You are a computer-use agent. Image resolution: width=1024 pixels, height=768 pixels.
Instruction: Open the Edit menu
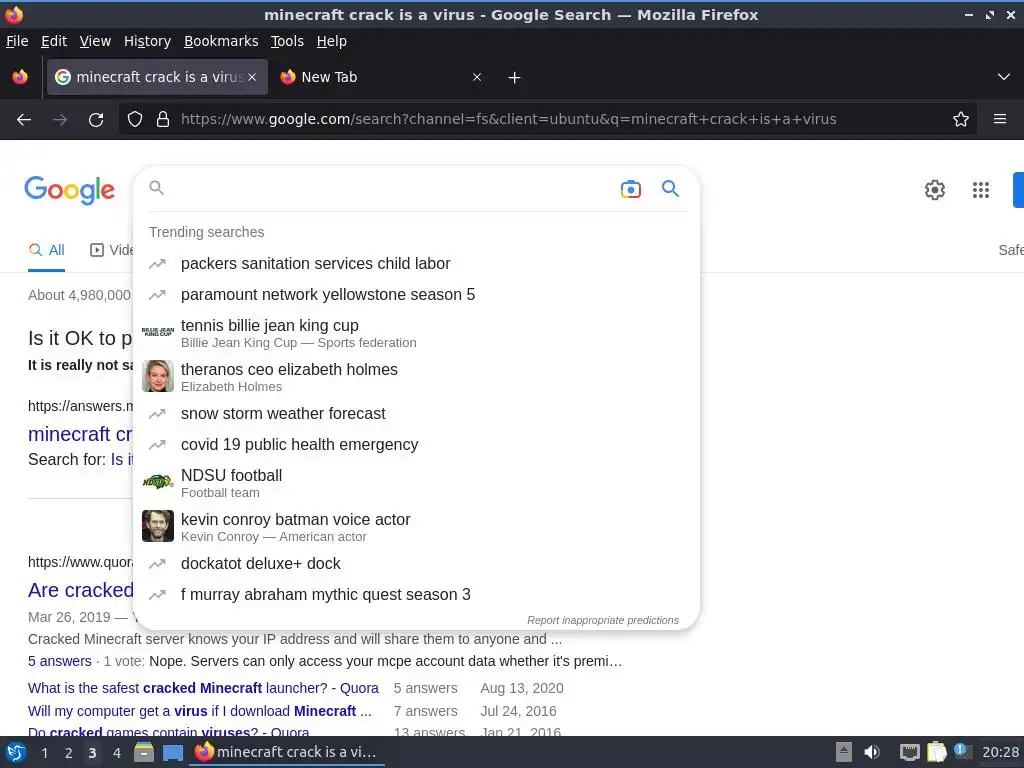coord(54,41)
